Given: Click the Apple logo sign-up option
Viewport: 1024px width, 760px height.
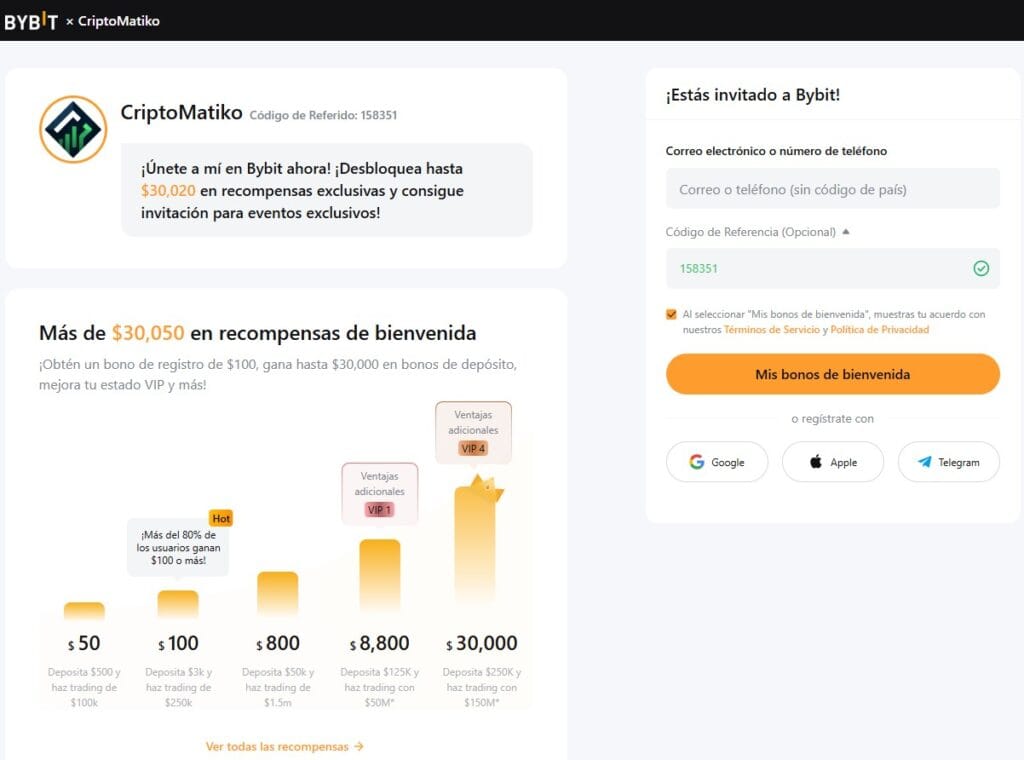Looking at the screenshot, I should coord(816,462).
